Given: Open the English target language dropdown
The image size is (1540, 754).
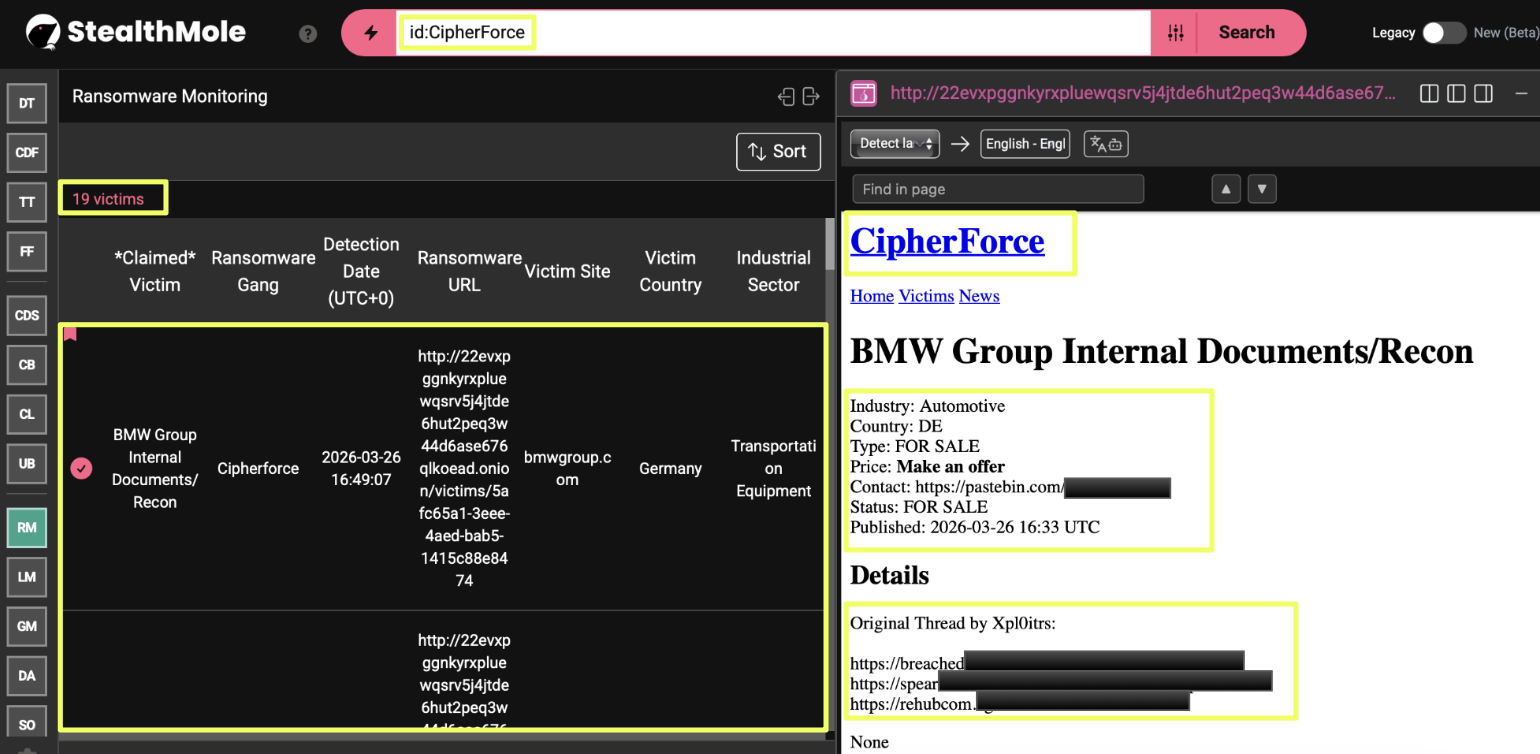Looking at the screenshot, I should coord(1025,144).
